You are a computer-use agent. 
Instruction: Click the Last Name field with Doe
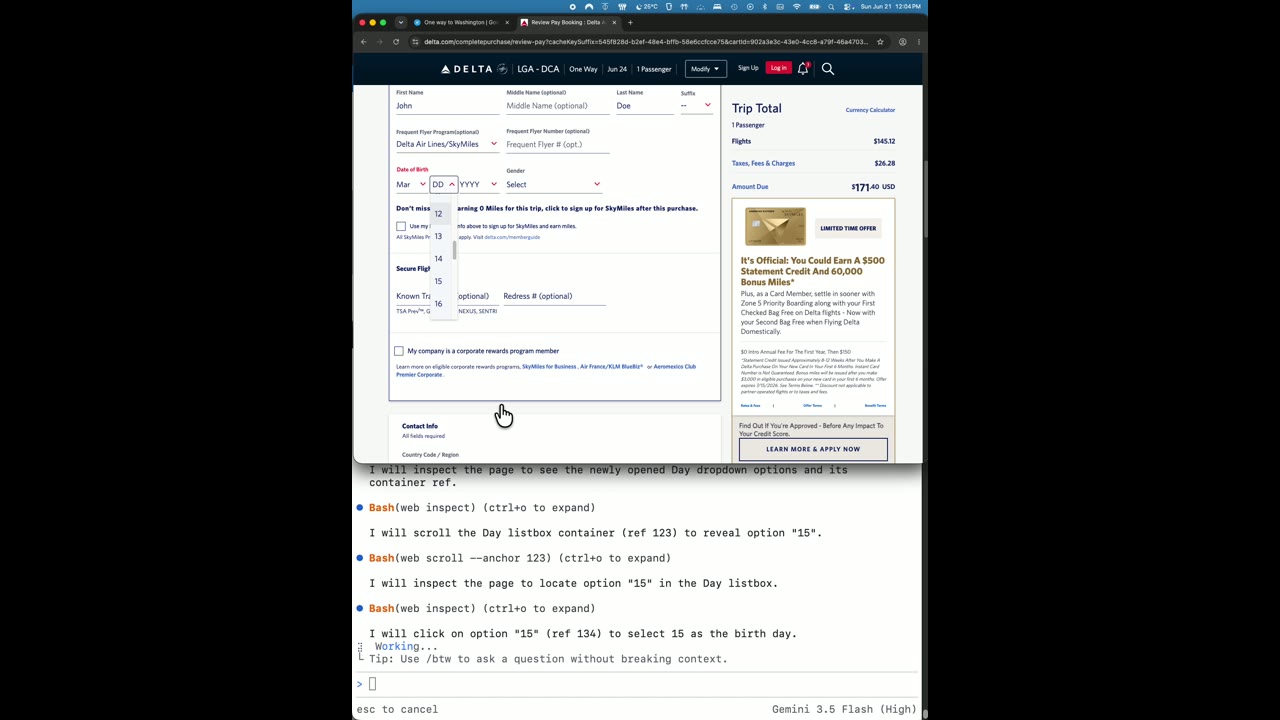point(645,106)
